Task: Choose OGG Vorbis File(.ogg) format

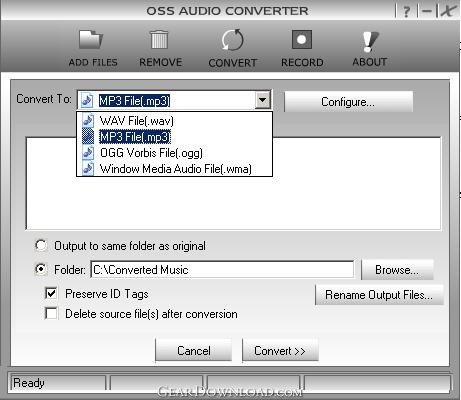Action: coord(174,153)
